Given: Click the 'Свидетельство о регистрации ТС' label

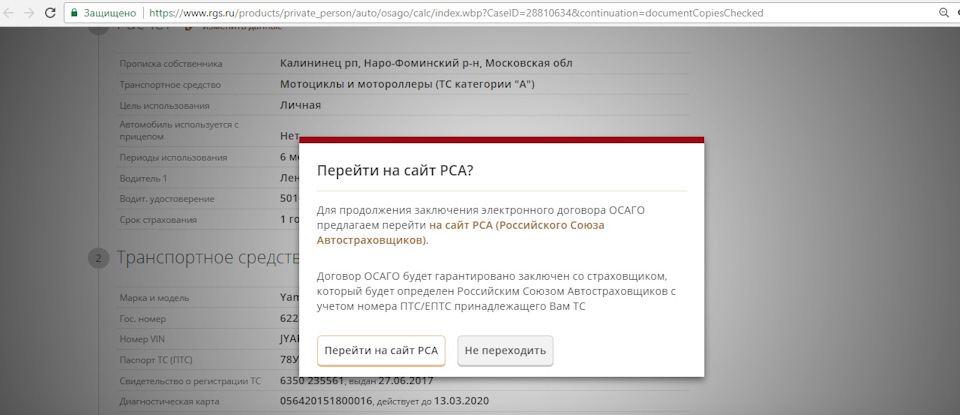Looking at the screenshot, I should [x=190, y=381].
